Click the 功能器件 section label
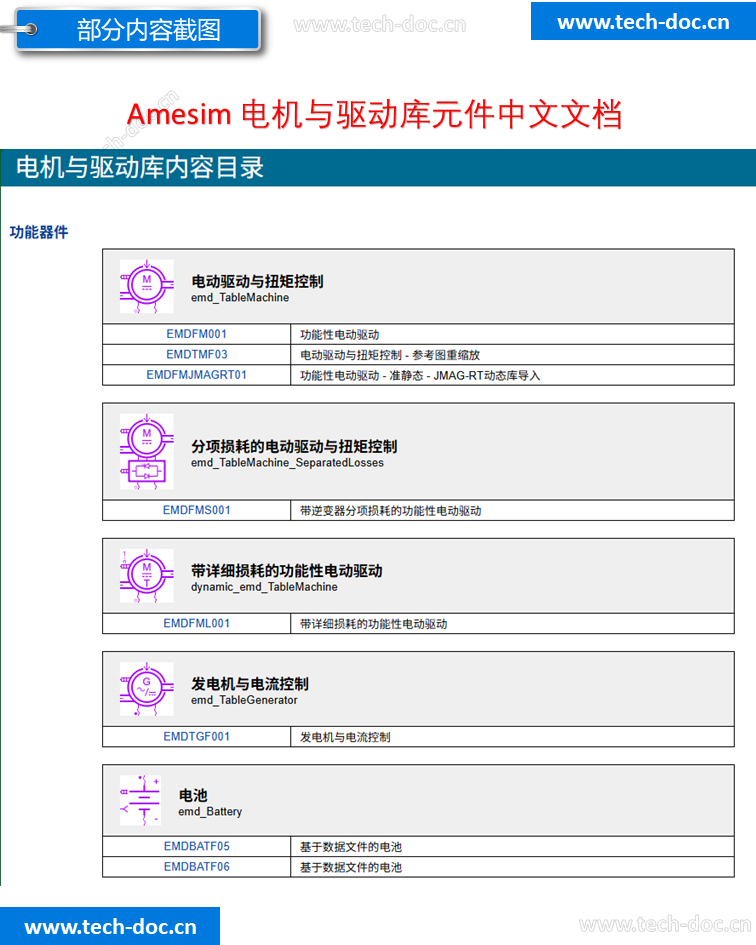Image resolution: width=756 pixels, height=945 pixels. click(x=39, y=232)
